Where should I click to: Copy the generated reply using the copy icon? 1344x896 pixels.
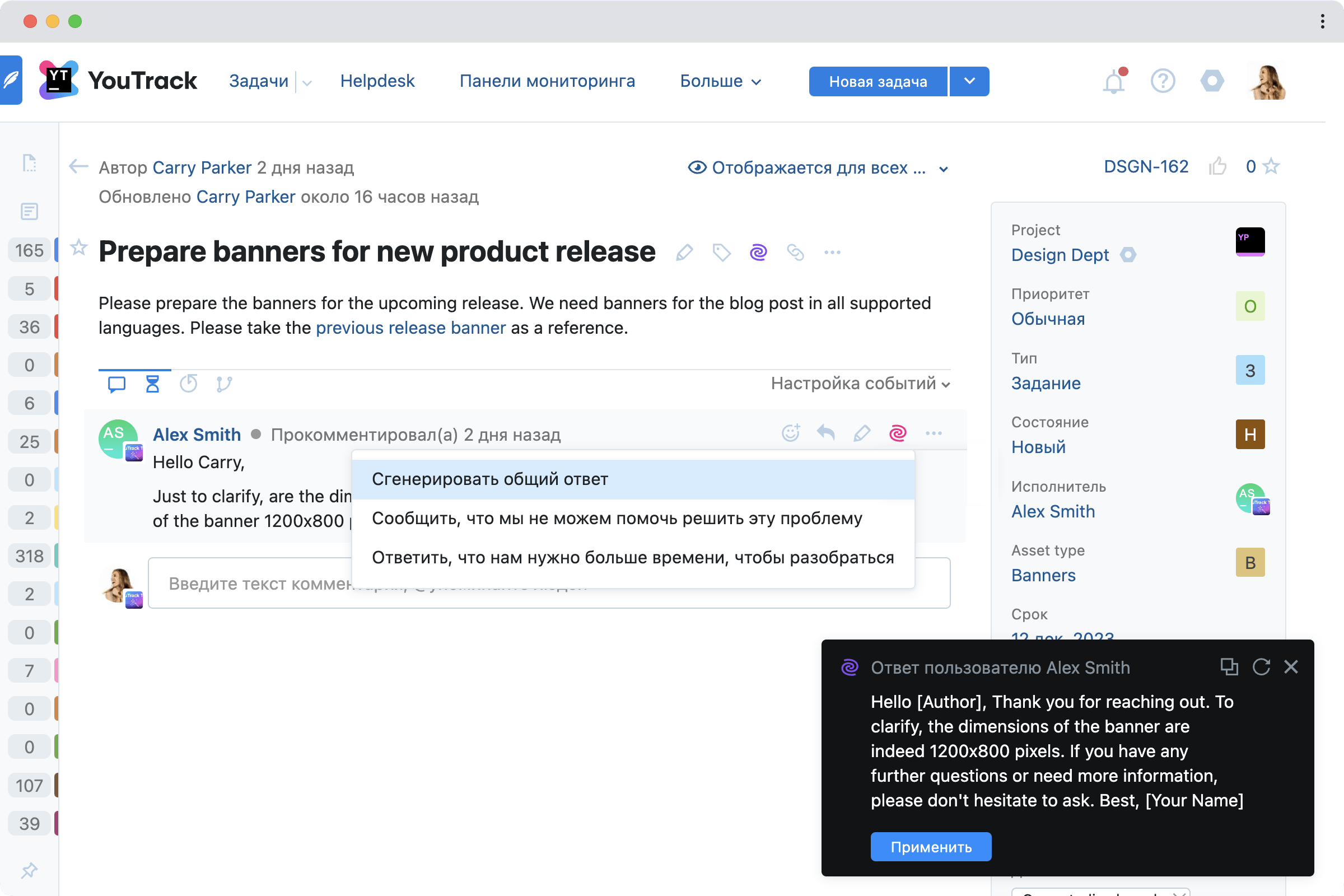[1229, 667]
